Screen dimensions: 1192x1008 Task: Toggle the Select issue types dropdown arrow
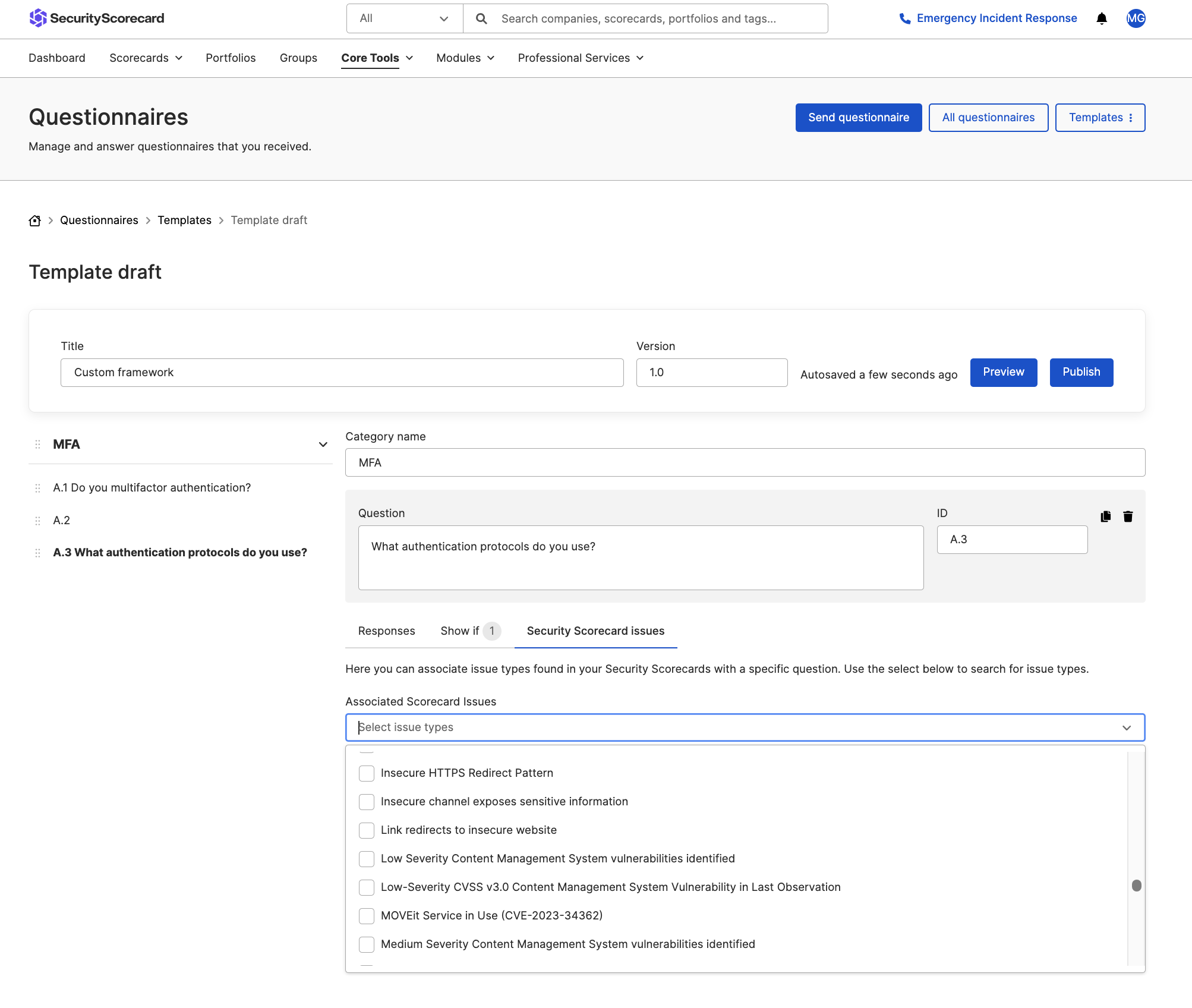pyautogui.click(x=1127, y=728)
